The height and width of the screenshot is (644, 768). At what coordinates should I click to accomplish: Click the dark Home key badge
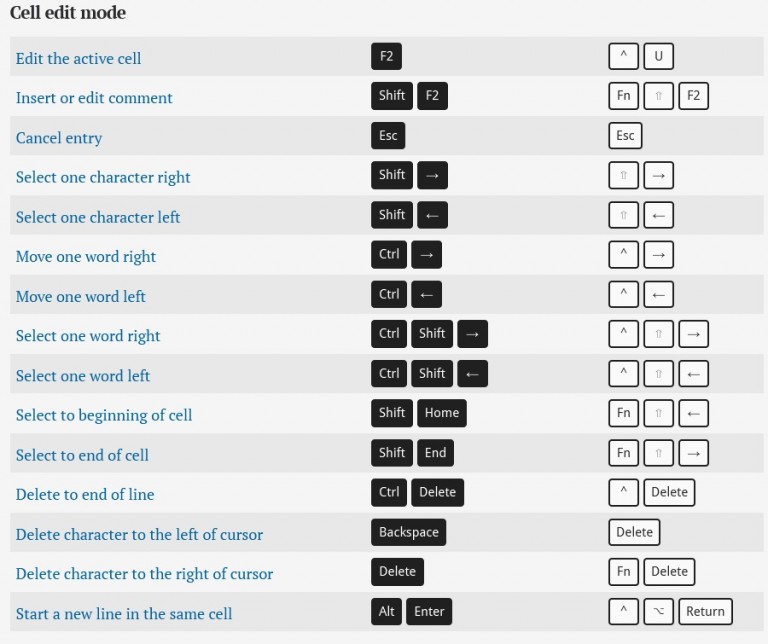[441, 413]
